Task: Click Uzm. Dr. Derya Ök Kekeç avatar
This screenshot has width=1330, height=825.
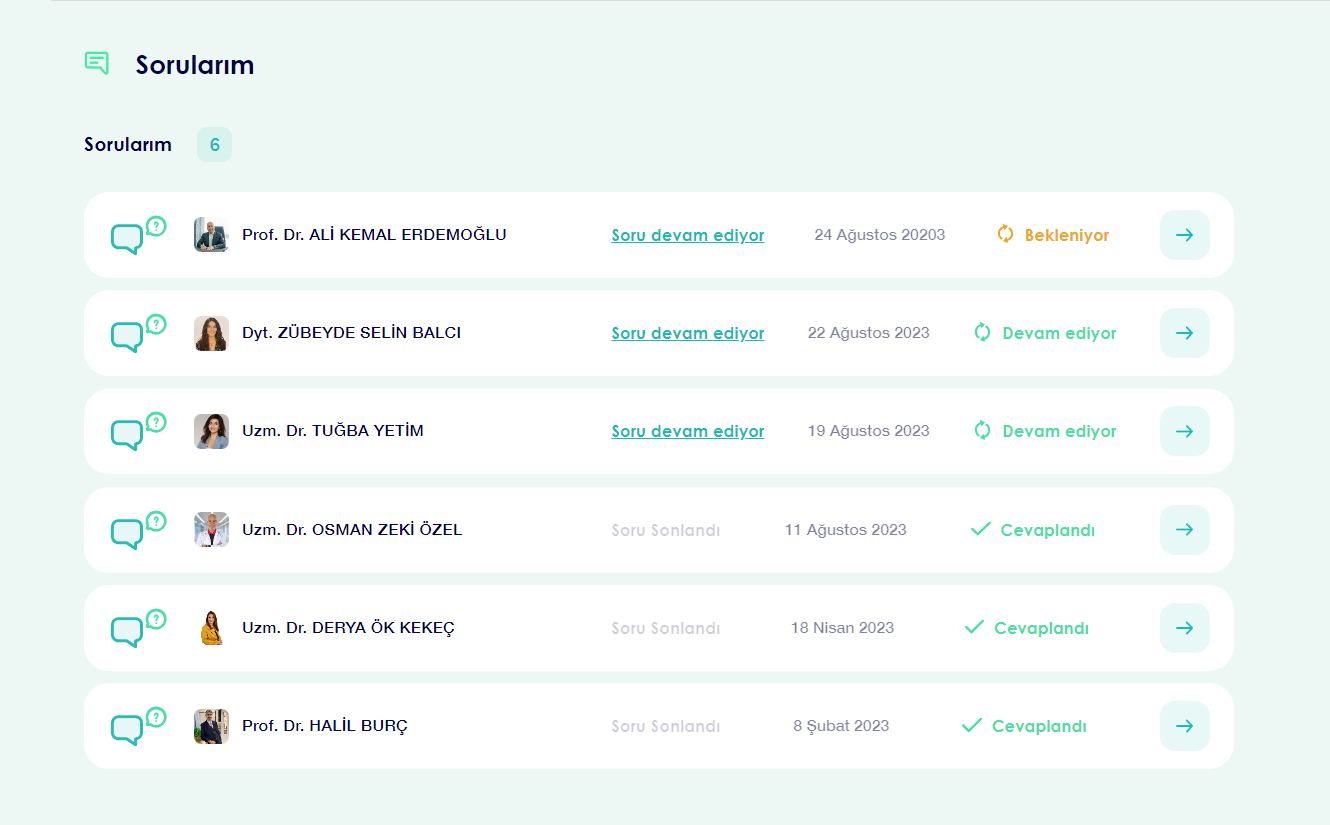Action: click(x=211, y=628)
